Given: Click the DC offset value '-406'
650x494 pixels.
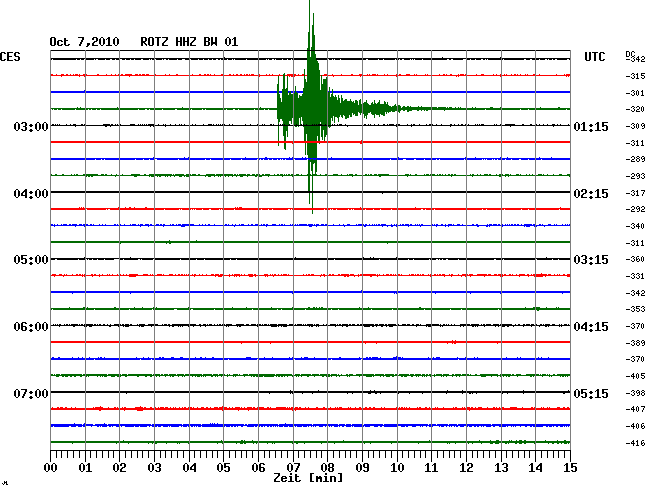Looking at the screenshot, I should tap(635, 426).
